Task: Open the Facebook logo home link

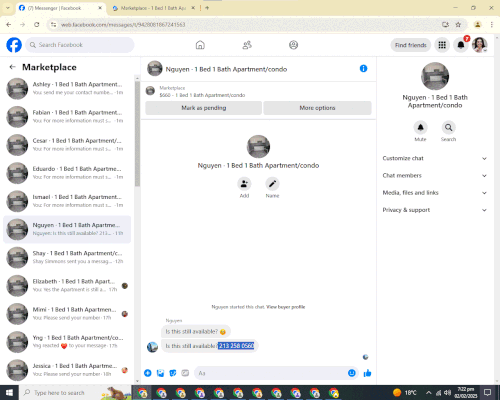Action: pyautogui.click(x=14, y=45)
